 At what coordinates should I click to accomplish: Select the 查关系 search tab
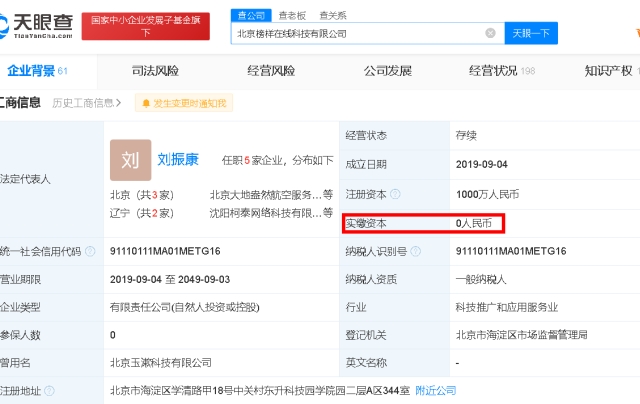point(333,16)
